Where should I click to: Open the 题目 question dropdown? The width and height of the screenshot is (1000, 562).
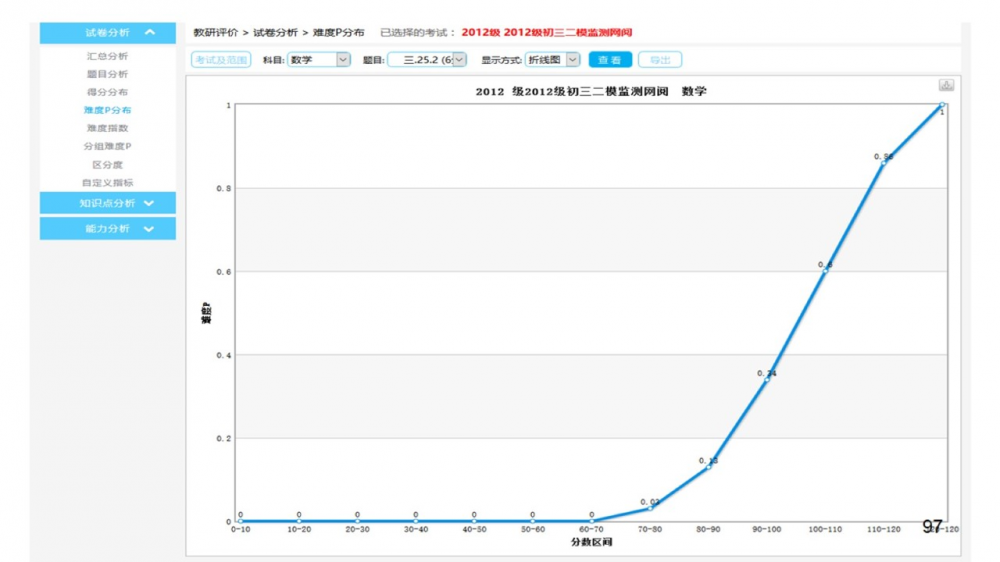coord(459,60)
